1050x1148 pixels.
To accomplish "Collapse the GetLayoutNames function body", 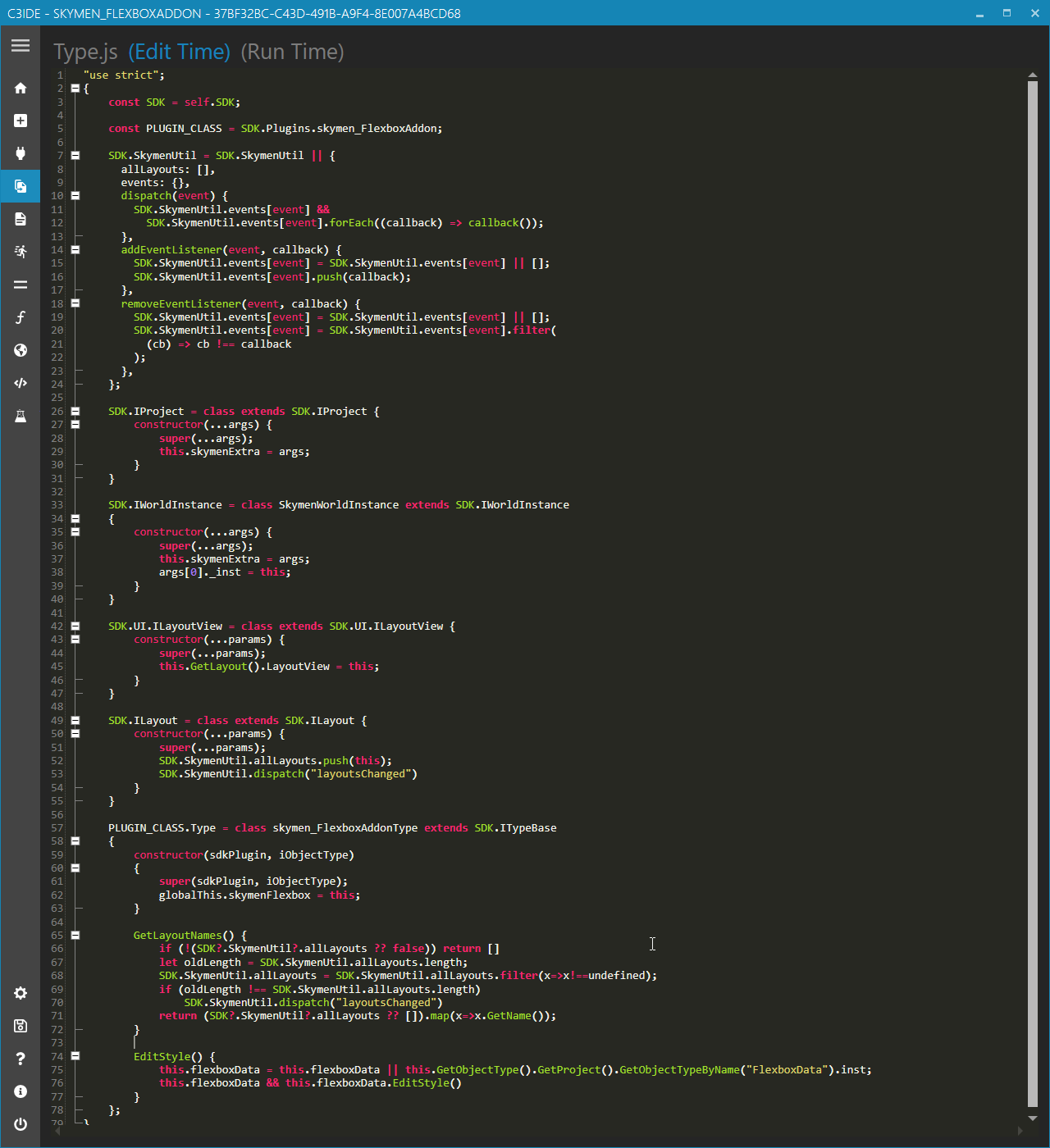I will pos(75,935).
